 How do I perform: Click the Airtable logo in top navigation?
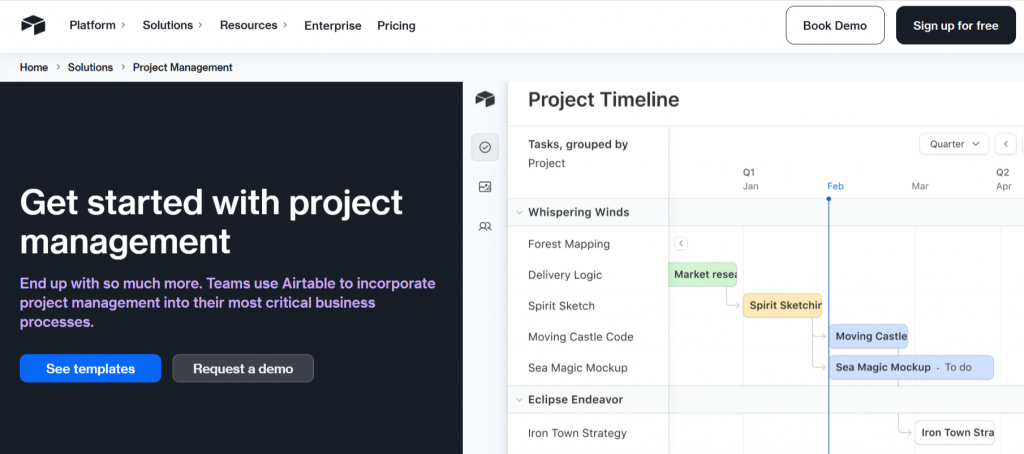click(x=33, y=25)
